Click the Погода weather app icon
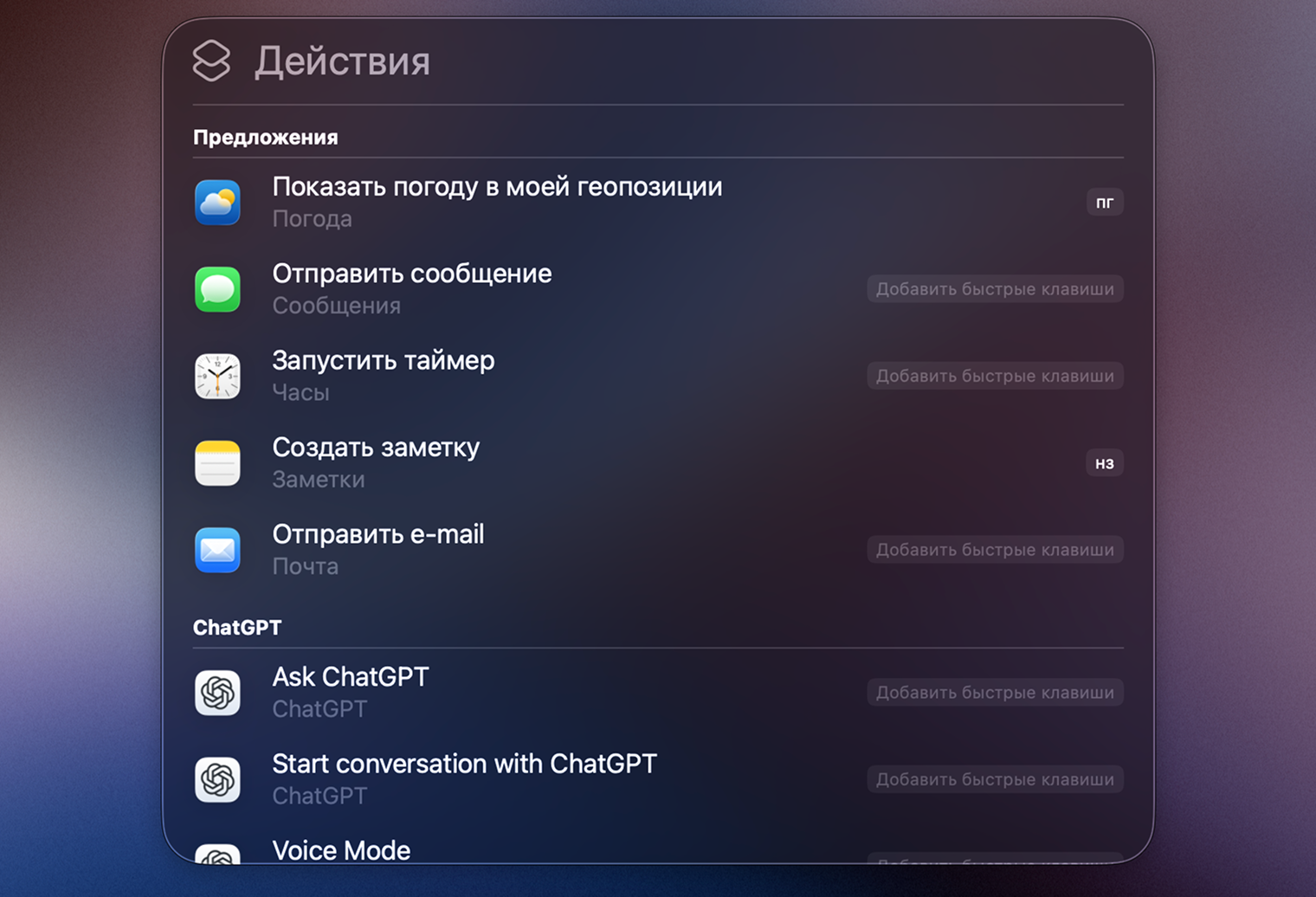 (x=217, y=203)
